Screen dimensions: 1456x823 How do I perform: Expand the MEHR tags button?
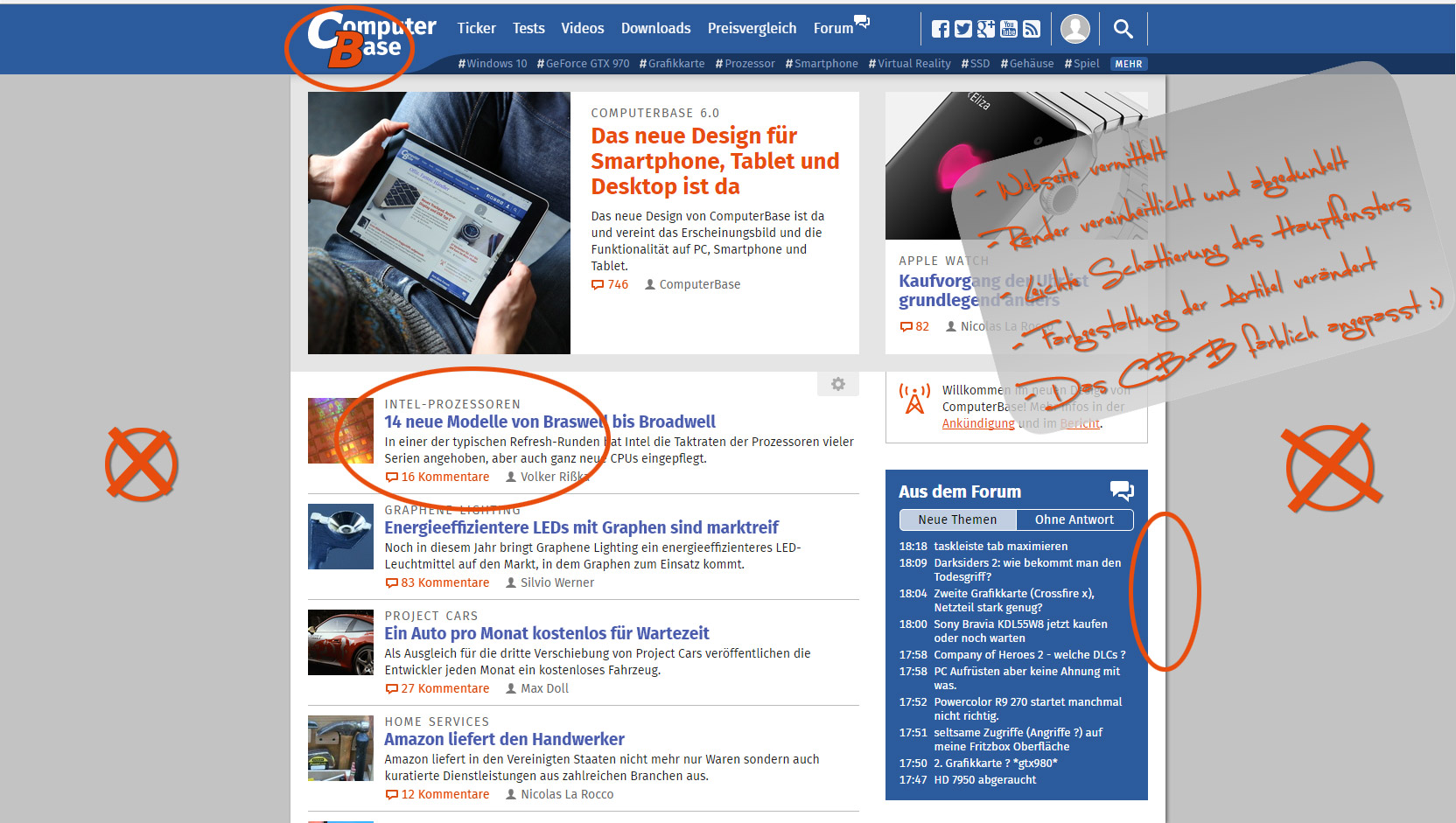point(1129,64)
